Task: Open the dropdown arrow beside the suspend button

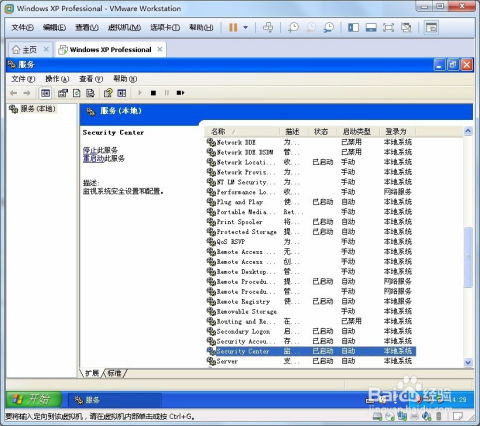Action: 246,27
